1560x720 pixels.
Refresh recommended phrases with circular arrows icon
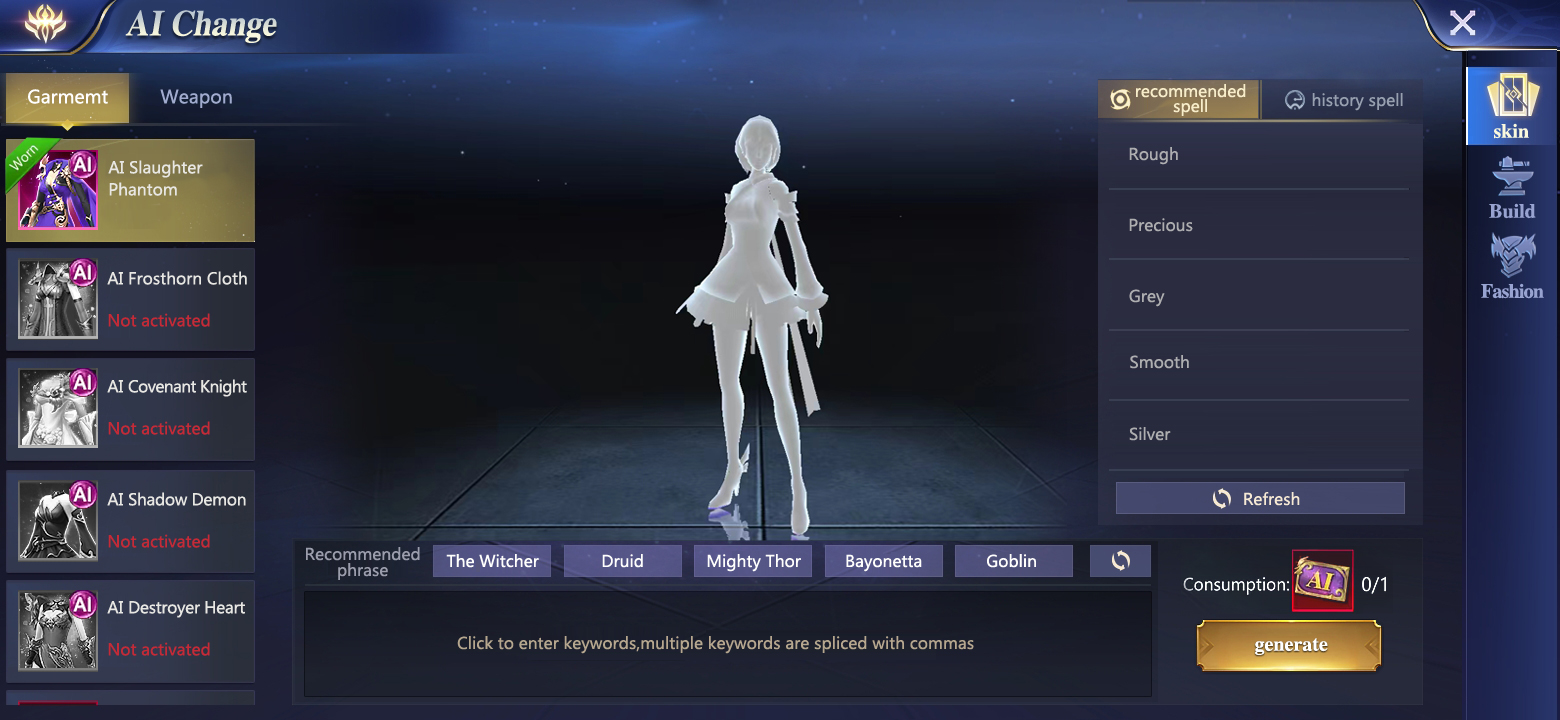click(1120, 561)
